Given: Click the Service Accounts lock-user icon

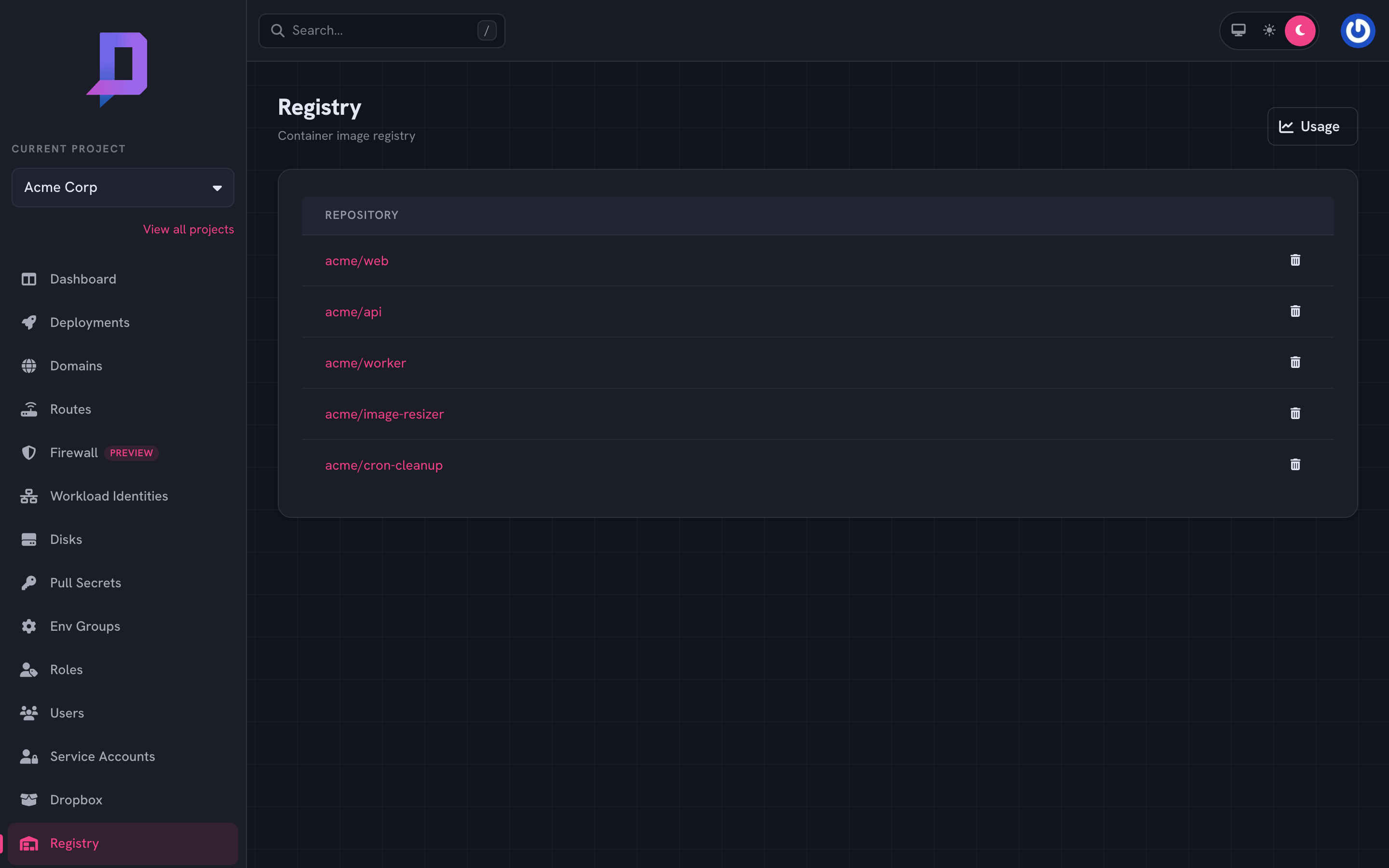Looking at the screenshot, I should pos(29,757).
